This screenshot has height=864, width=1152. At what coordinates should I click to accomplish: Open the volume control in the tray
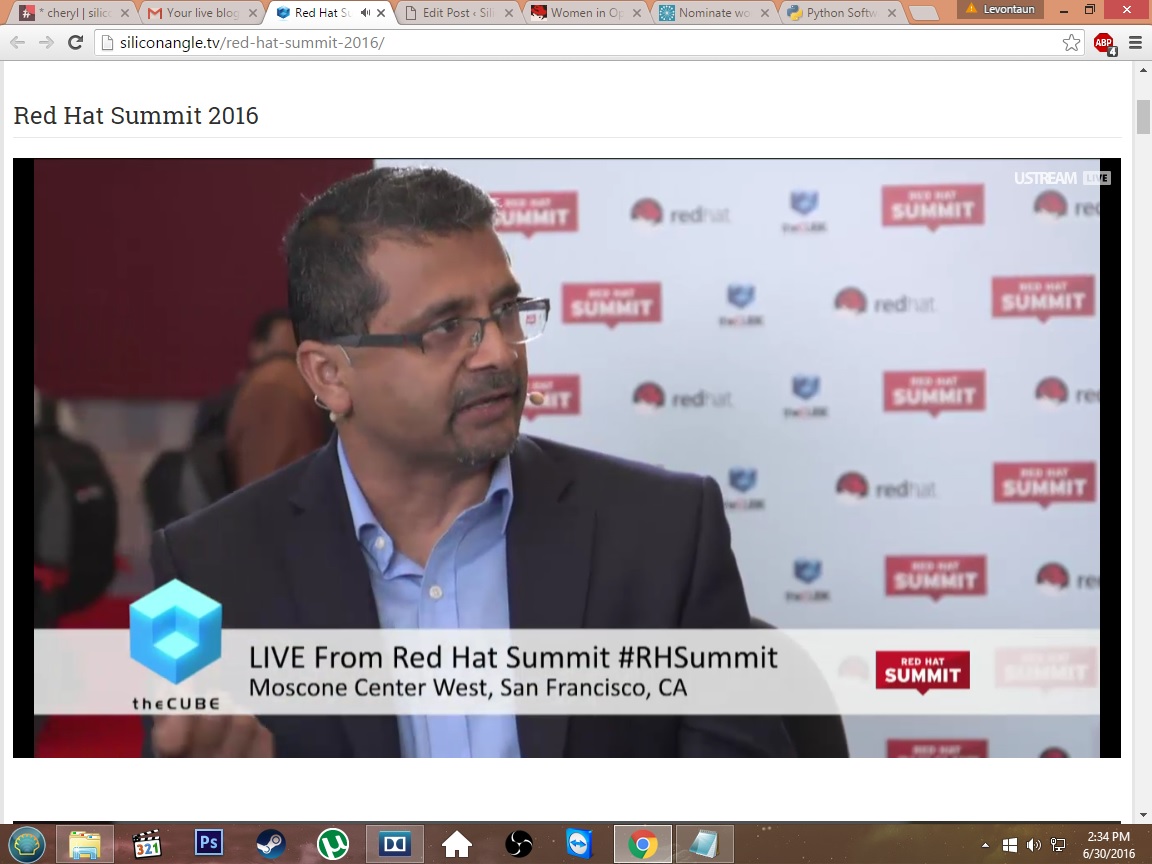tap(1034, 846)
